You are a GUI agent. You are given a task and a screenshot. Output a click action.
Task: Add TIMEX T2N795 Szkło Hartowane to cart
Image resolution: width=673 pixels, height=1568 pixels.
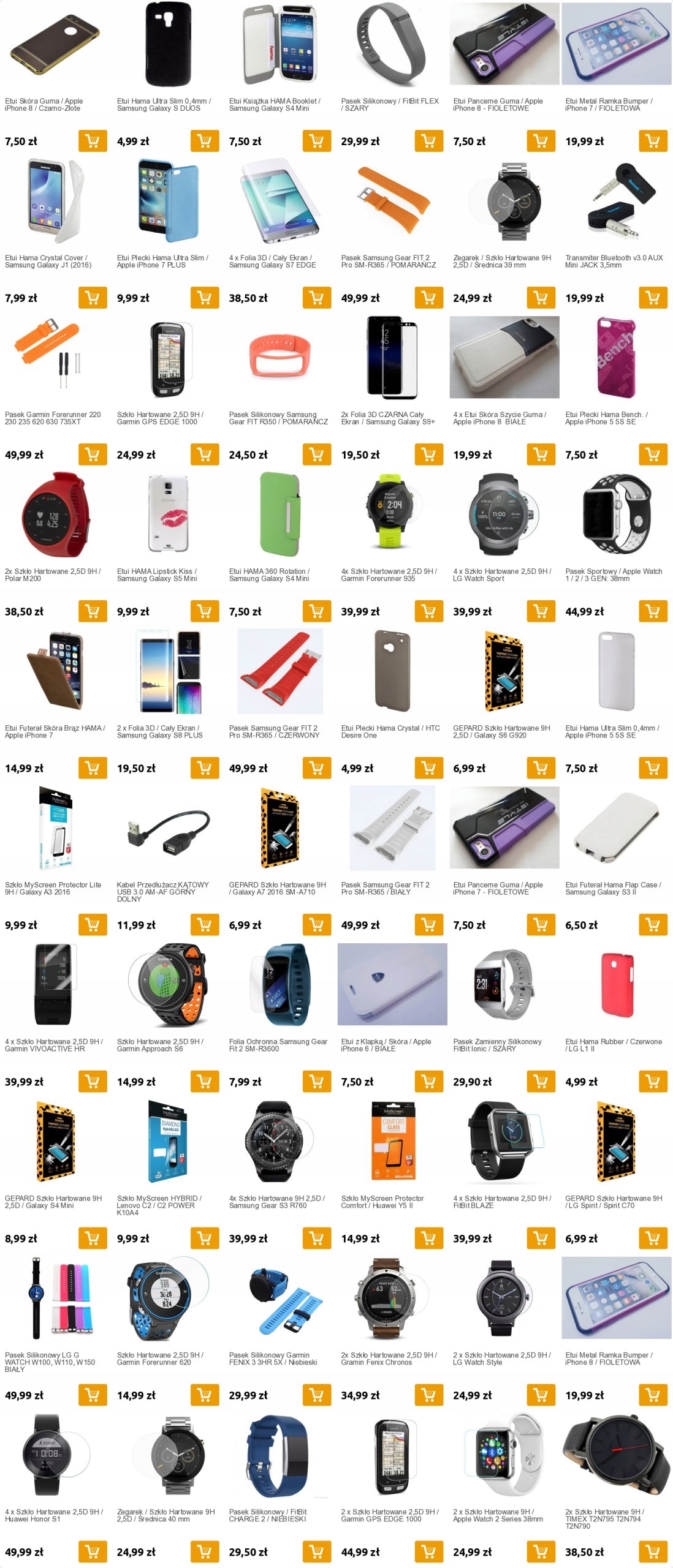(653, 1553)
